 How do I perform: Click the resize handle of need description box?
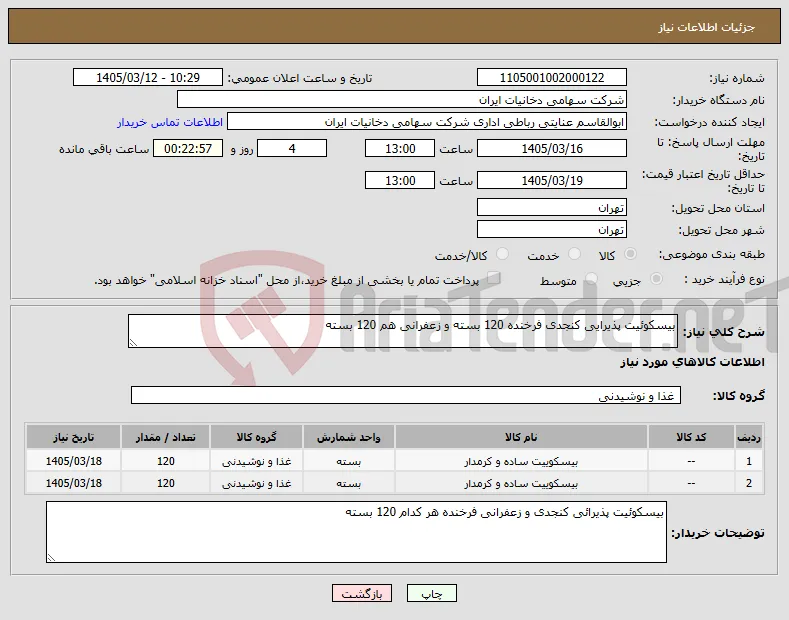click(x=133, y=343)
